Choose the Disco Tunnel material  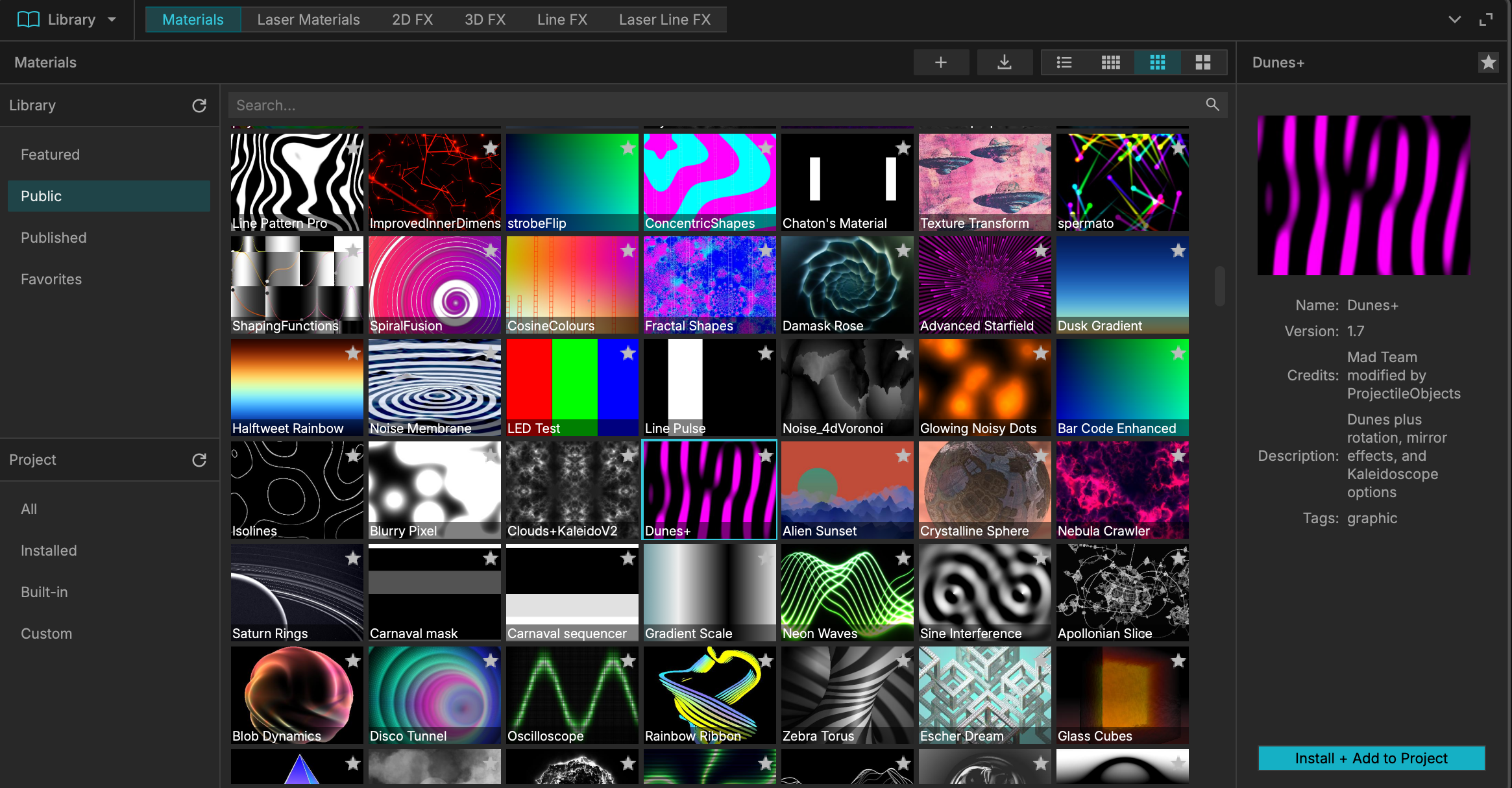tap(435, 695)
